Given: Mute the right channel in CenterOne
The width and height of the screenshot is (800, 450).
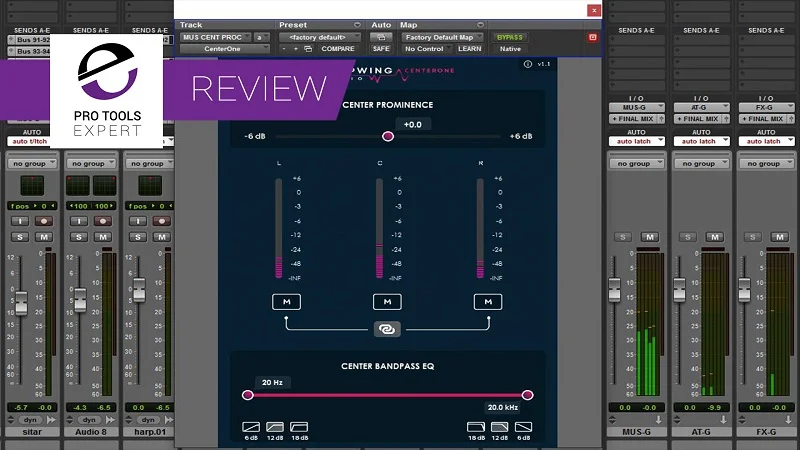Looking at the screenshot, I should (x=488, y=302).
